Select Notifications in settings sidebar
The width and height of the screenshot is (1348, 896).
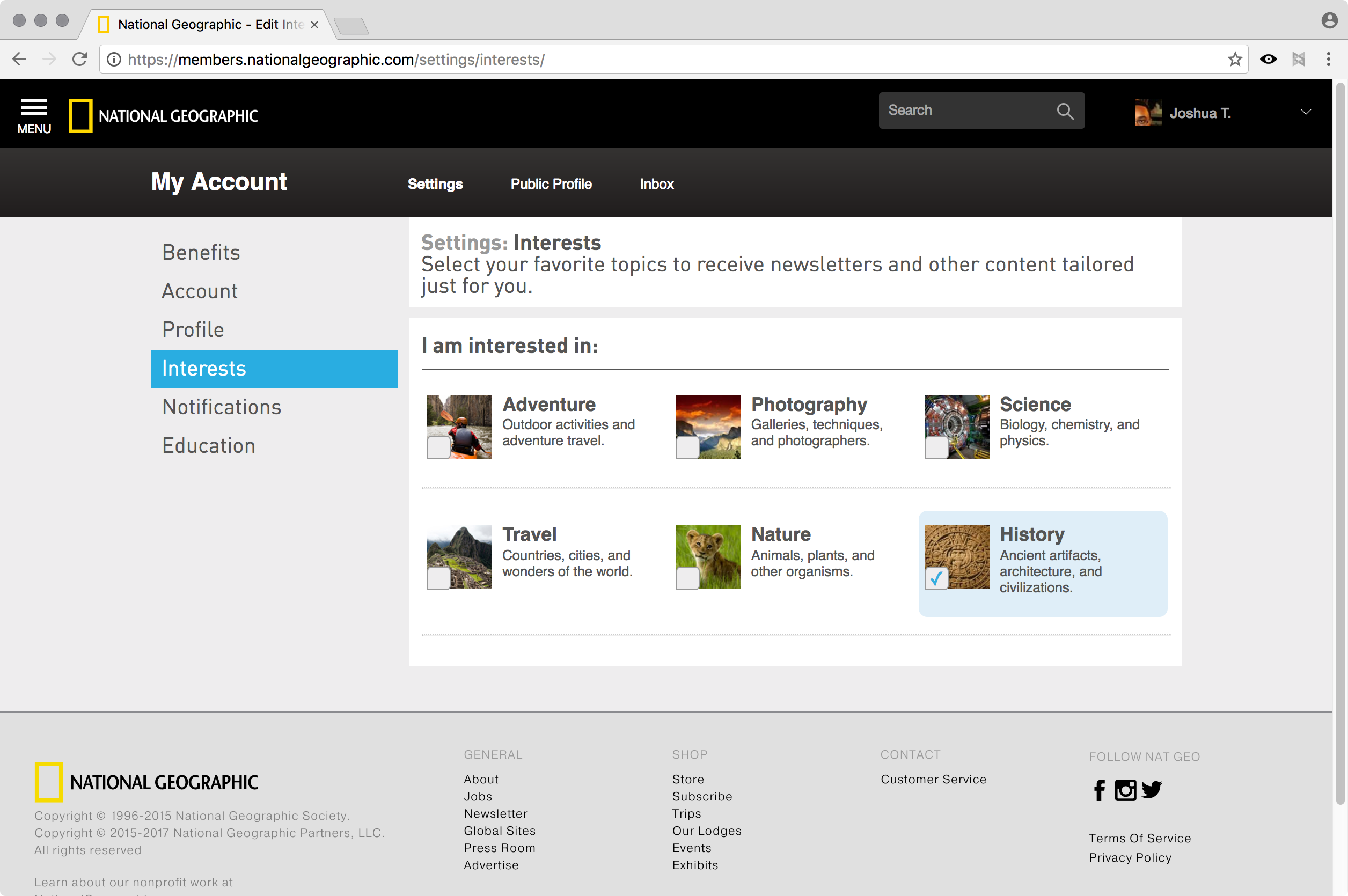(222, 407)
